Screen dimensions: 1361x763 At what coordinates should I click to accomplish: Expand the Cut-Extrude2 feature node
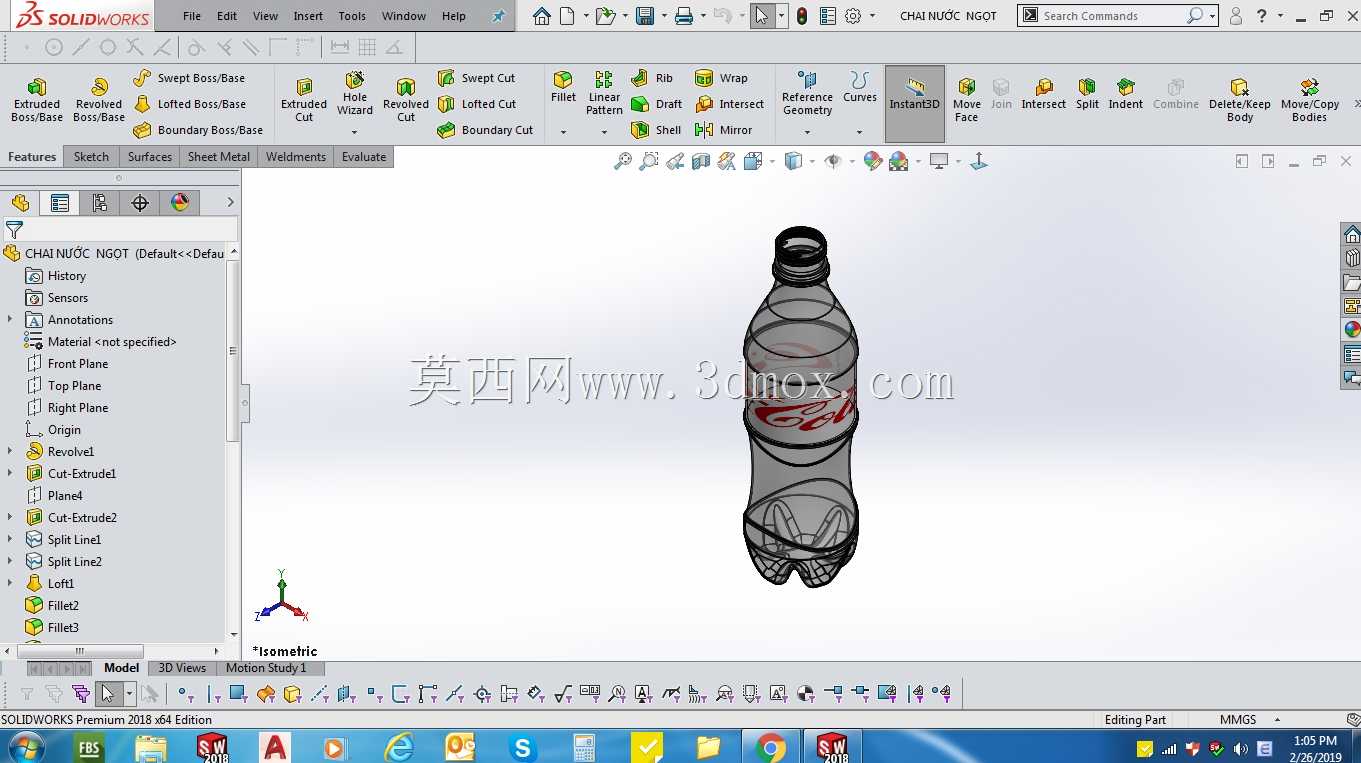pos(10,518)
